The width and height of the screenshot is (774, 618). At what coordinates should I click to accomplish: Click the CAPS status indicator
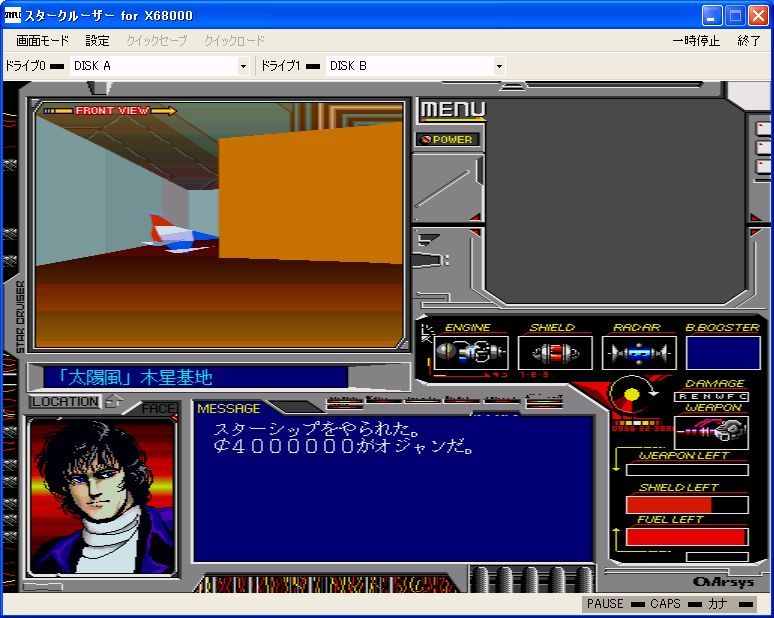[675, 604]
